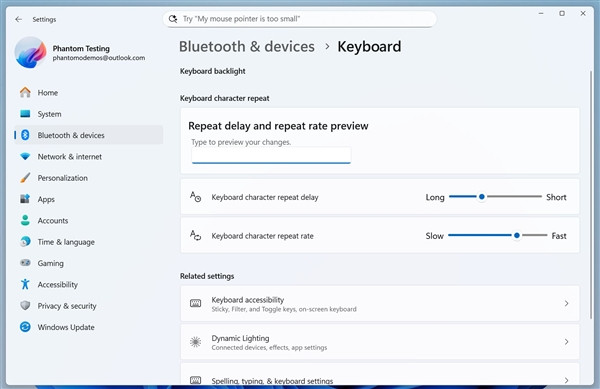Image resolution: width=600 pixels, height=389 pixels.
Task: Expand Dynamic Lighting chevron
Action: pyautogui.click(x=566, y=342)
